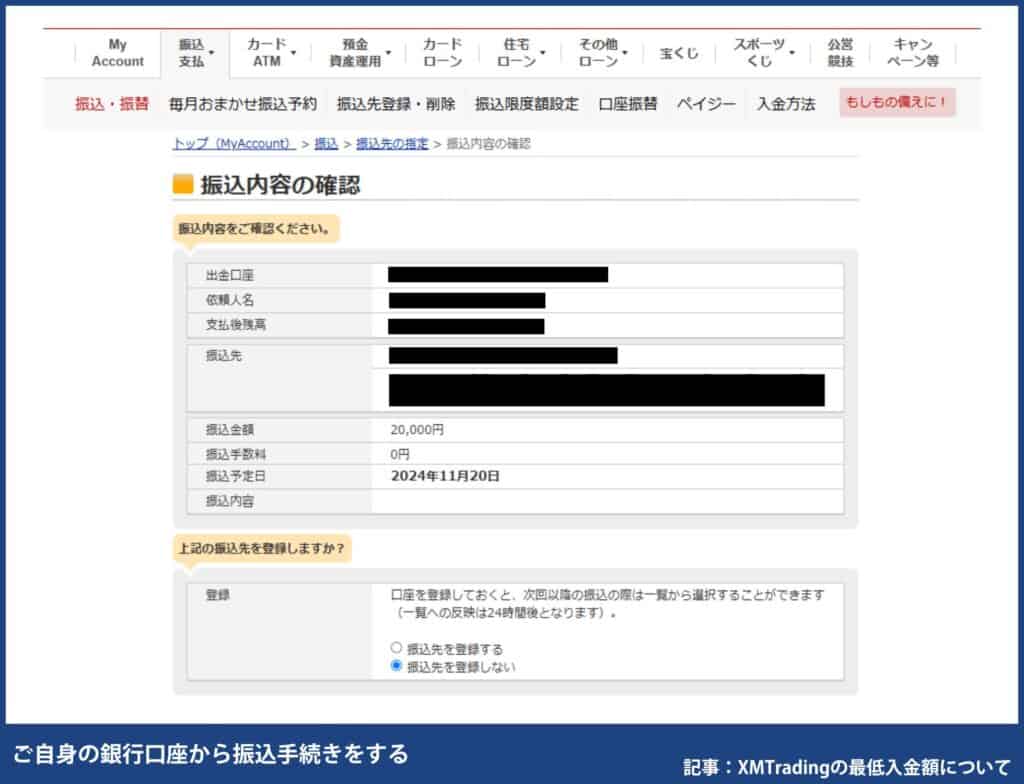Click the 出金口座 row label

point(229,276)
